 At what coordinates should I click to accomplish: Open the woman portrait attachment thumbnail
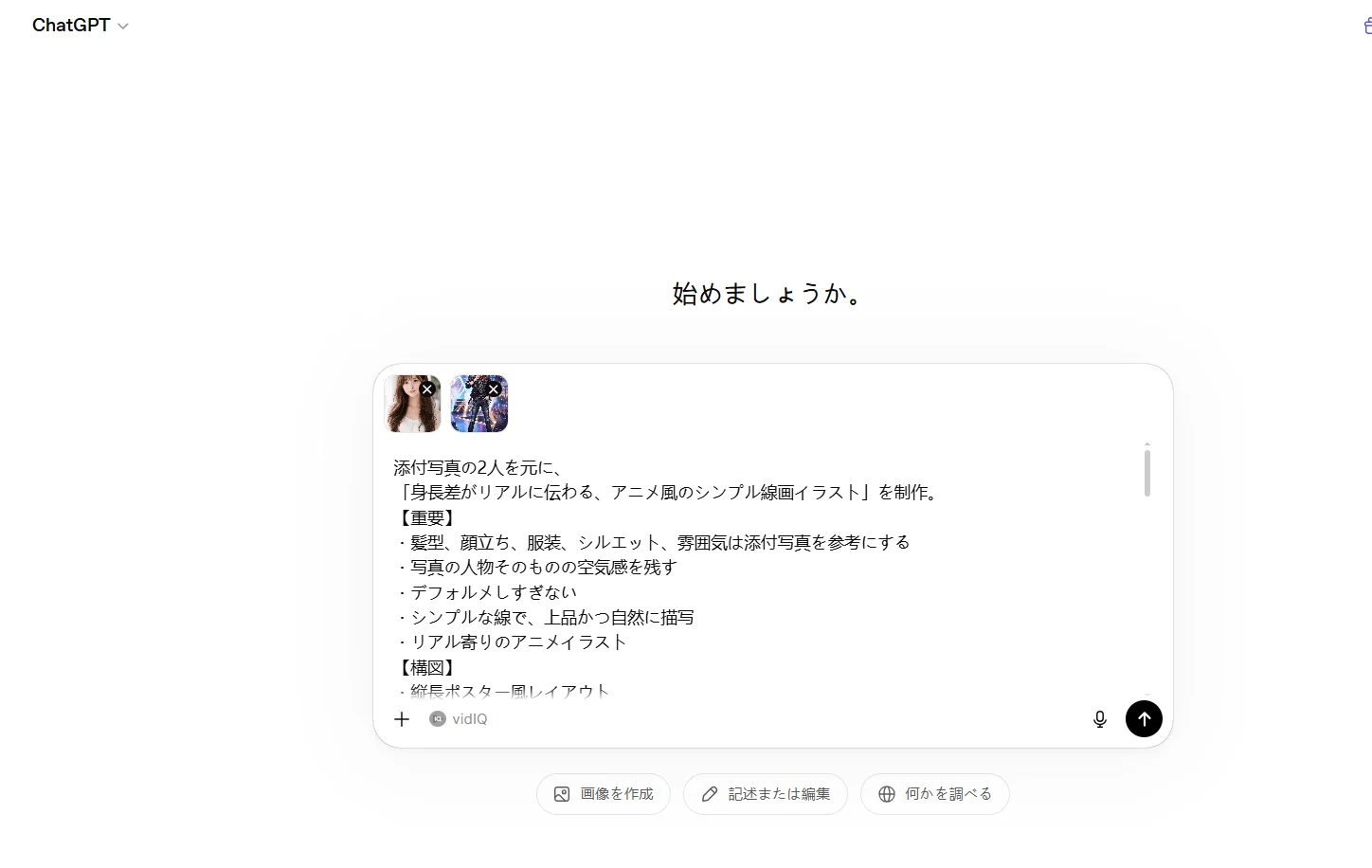coord(410,406)
